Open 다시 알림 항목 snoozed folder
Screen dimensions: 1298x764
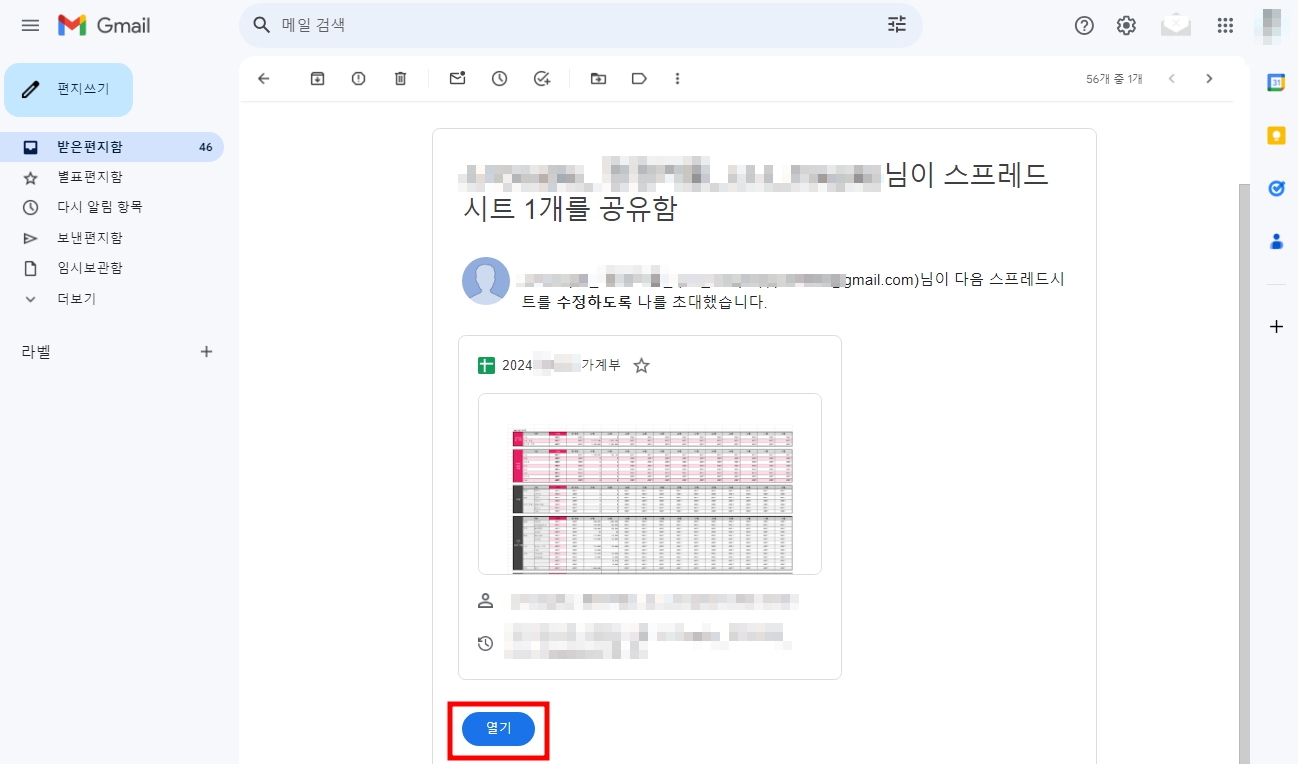point(112,207)
